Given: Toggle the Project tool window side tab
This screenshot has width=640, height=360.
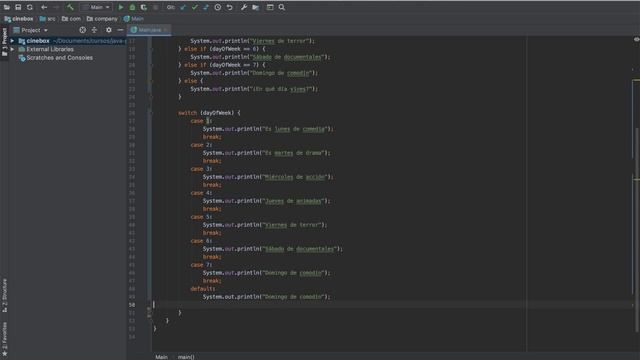Looking at the screenshot, I should (x=4, y=42).
